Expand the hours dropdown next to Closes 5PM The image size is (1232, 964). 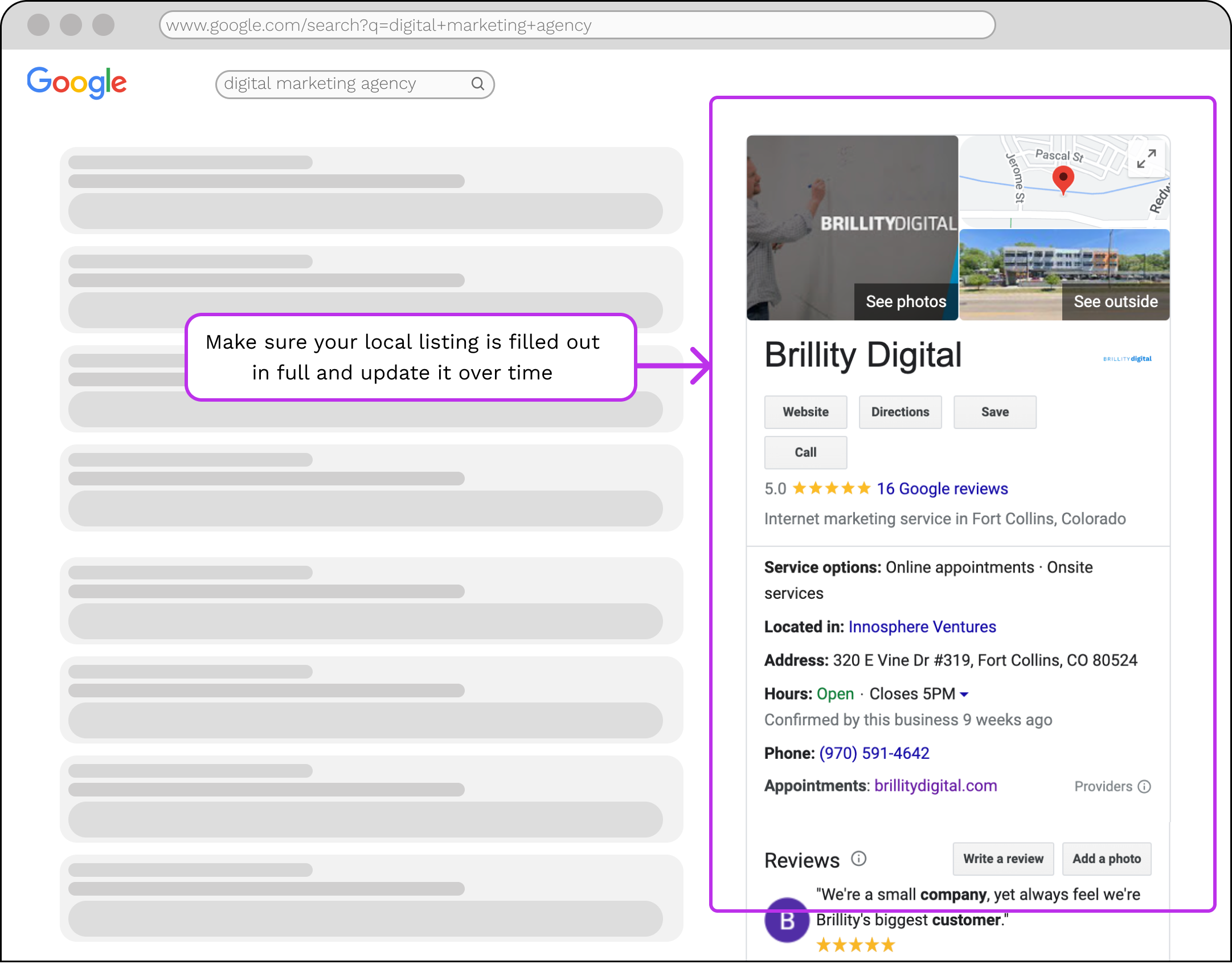[964, 694]
